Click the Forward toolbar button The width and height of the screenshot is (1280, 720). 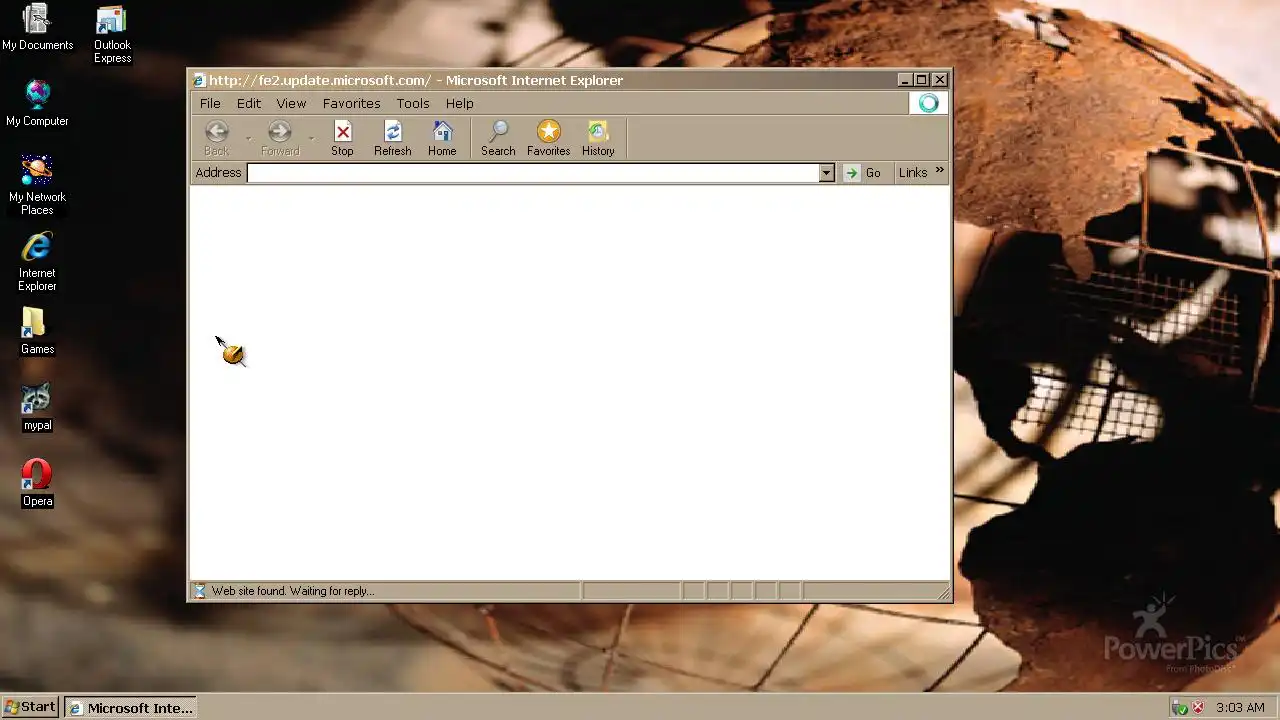click(280, 138)
